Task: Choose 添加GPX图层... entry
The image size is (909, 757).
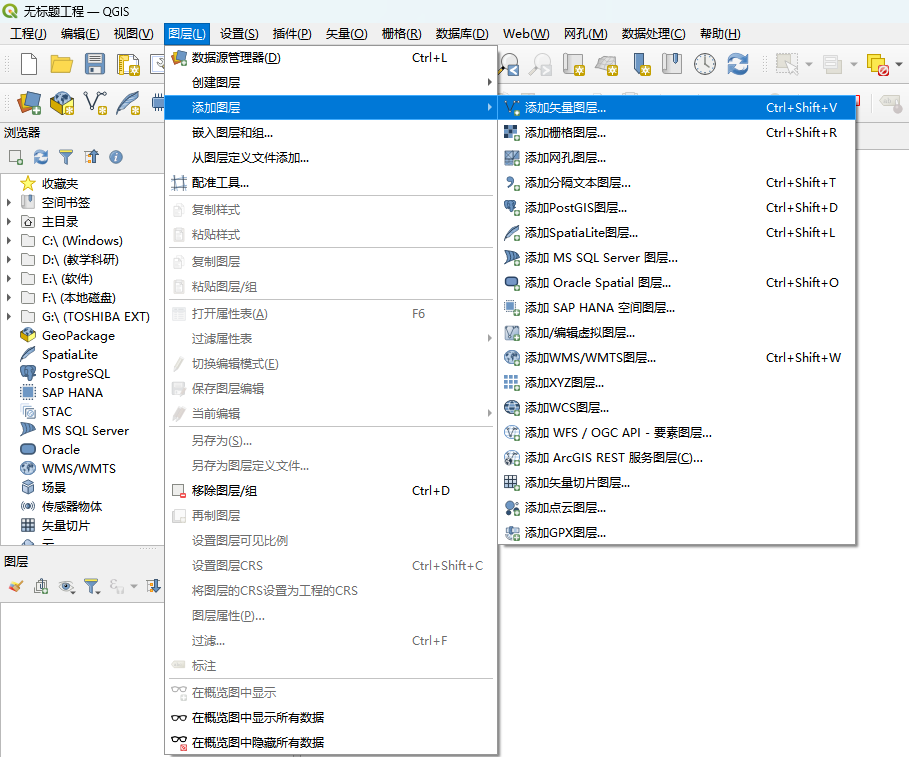Action: pyautogui.click(x=676, y=533)
